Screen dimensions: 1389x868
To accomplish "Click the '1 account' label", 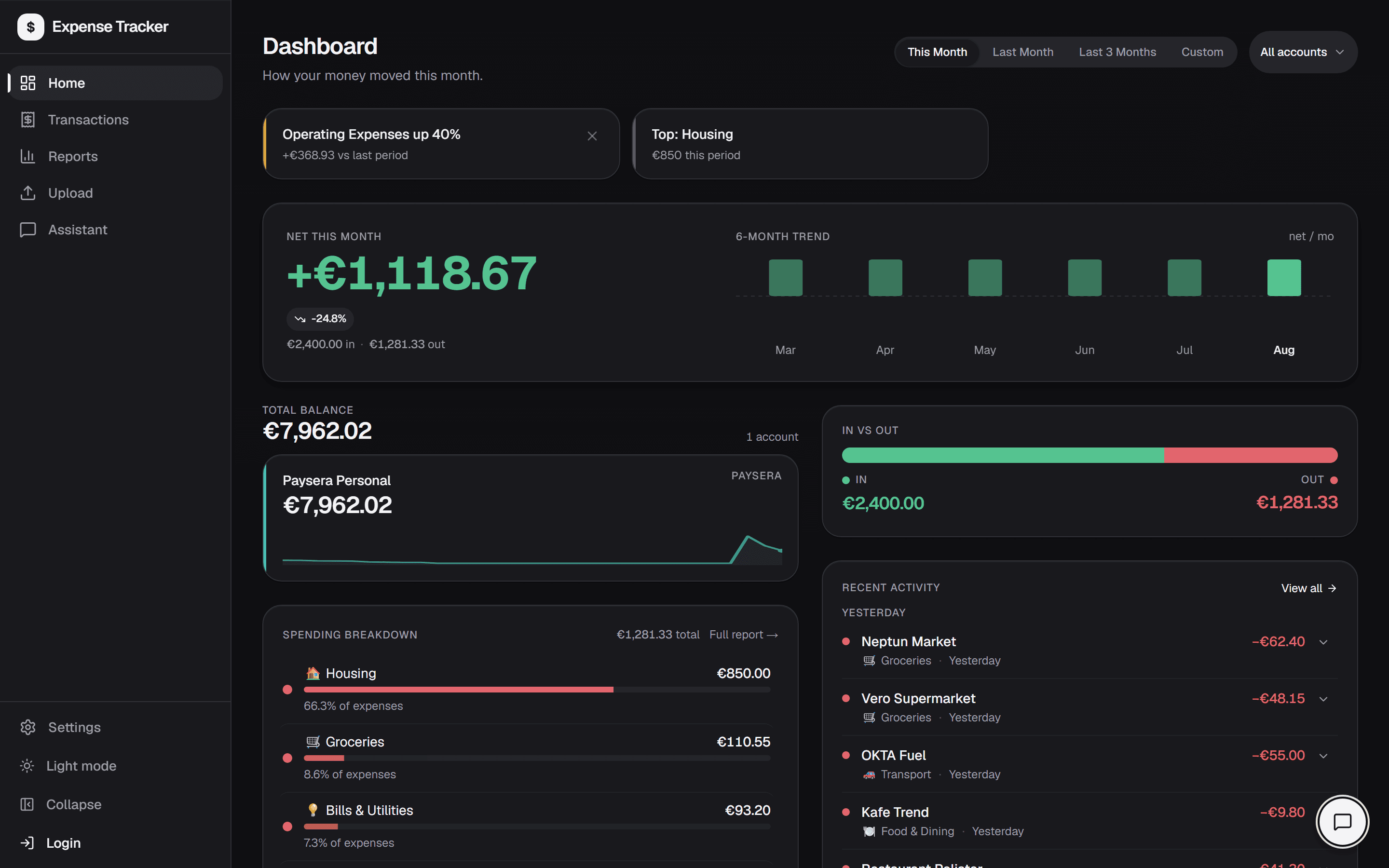I will tap(772, 437).
